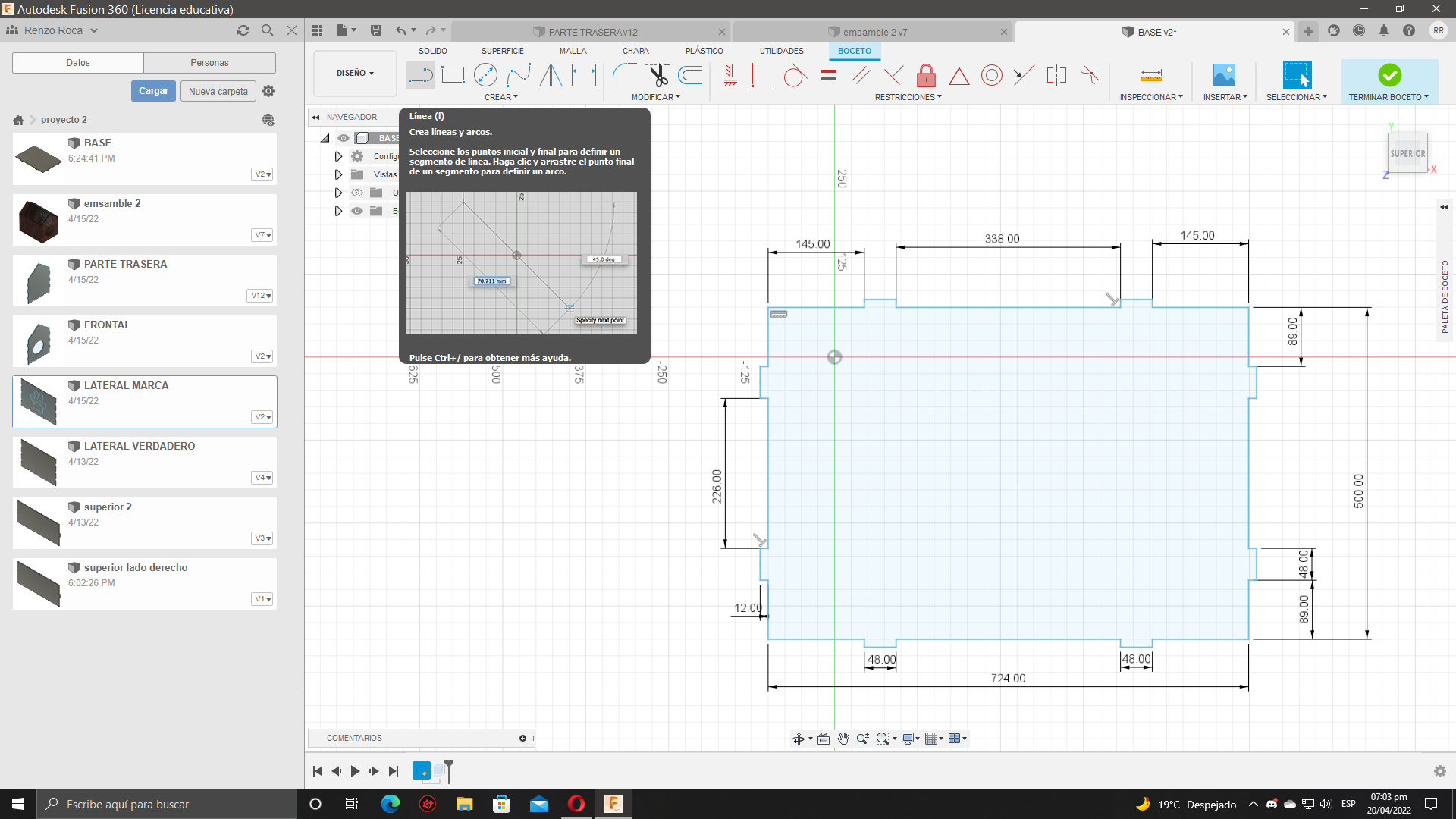Image resolution: width=1456 pixels, height=819 pixels.
Task: Click the Measure inspect tool
Action: (x=1150, y=75)
